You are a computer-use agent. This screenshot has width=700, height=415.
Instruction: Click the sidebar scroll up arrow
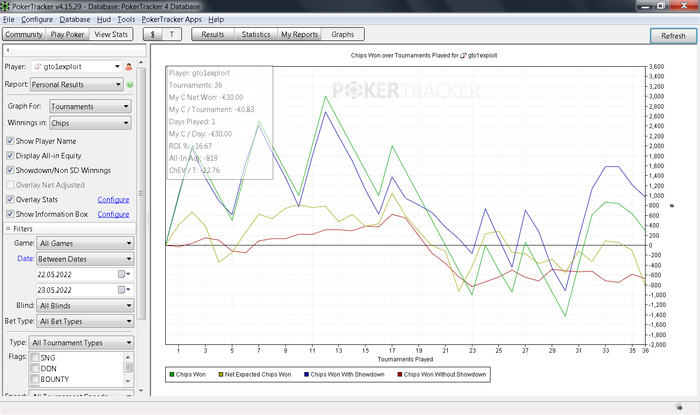point(141,62)
